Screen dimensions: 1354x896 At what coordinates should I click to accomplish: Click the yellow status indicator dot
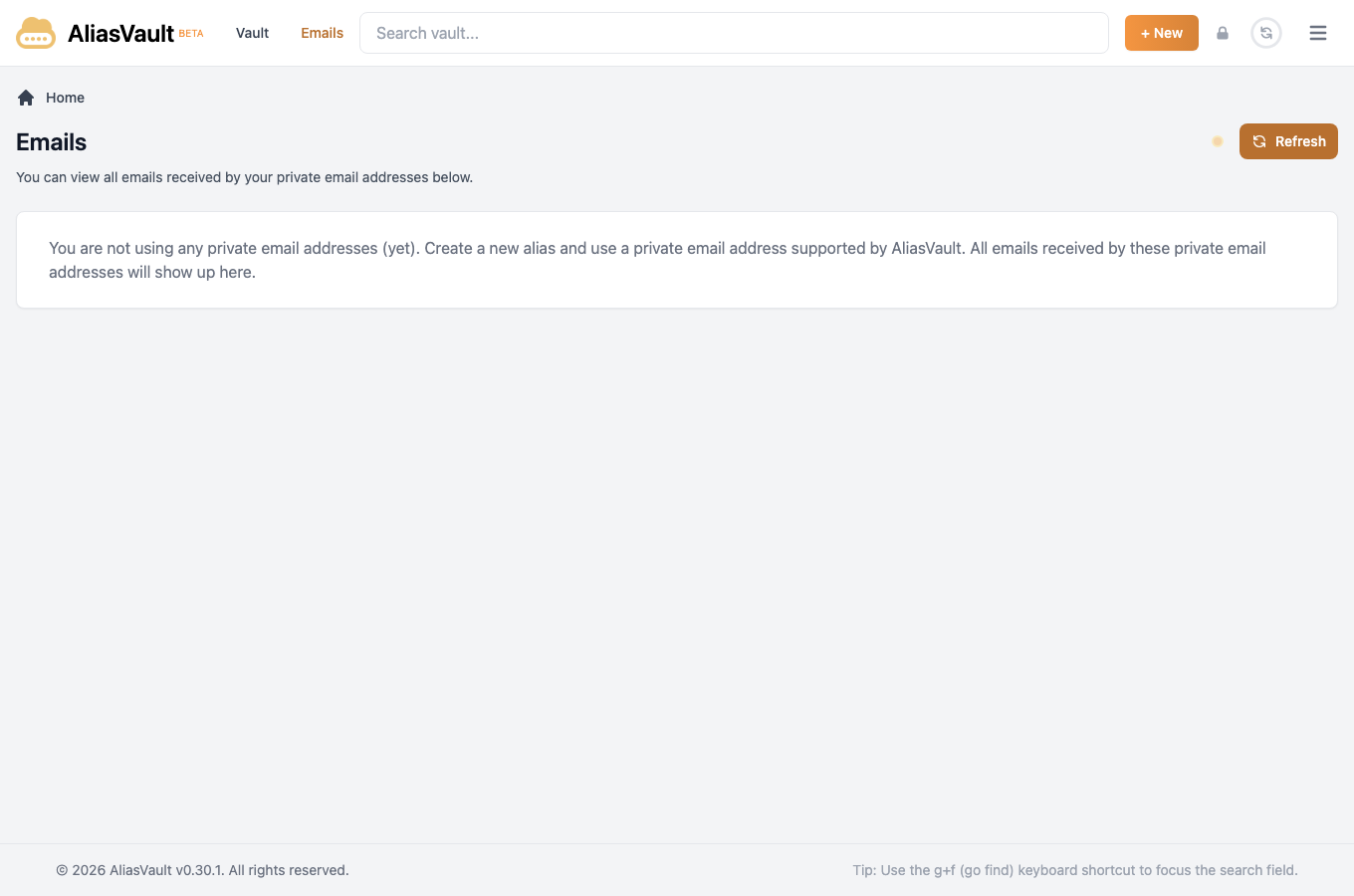click(1218, 141)
